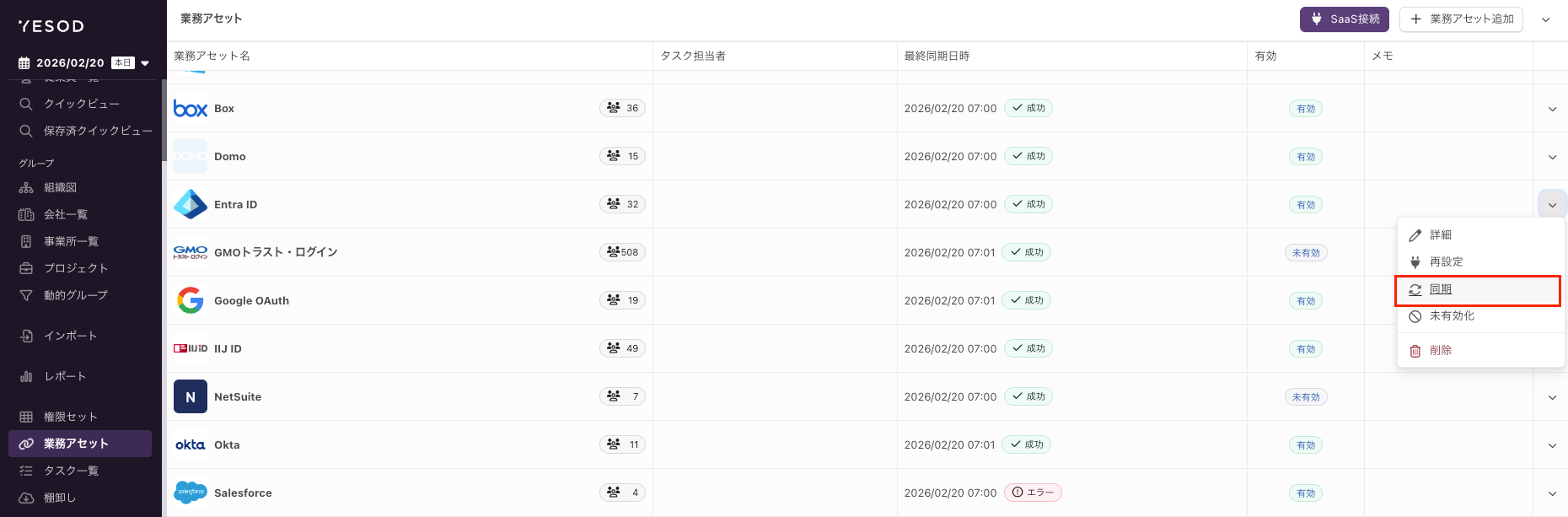This screenshot has width=1568, height=517.
Task: Toggle Box asset enabled status badge
Action: 1305,109
